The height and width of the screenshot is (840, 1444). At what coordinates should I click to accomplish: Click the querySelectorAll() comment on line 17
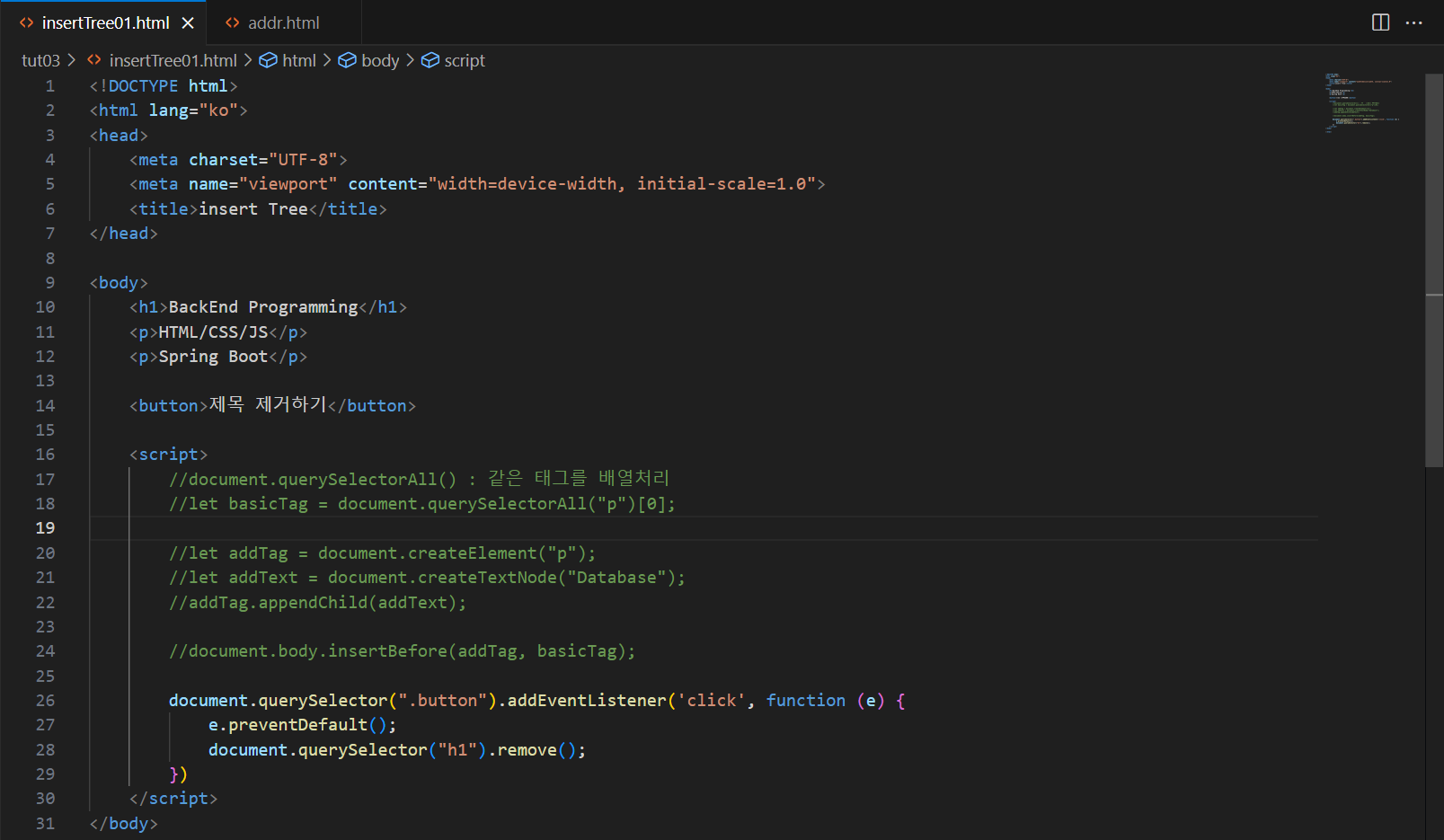tap(419, 479)
